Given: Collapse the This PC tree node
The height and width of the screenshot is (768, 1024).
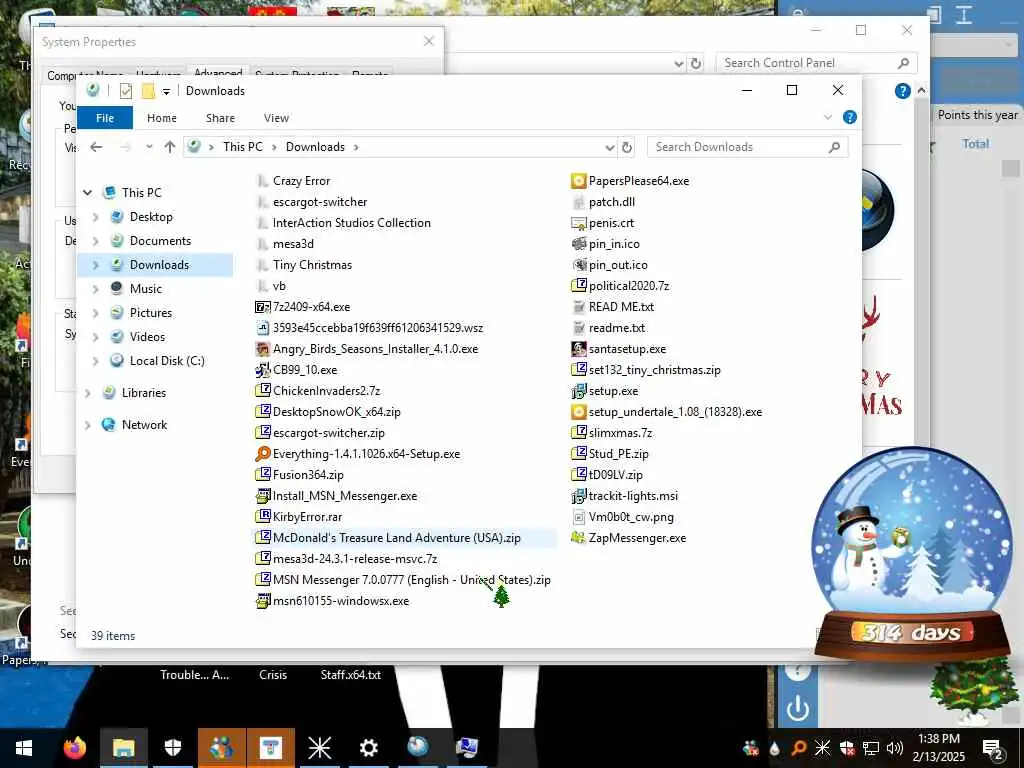Looking at the screenshot, I should 88,193.
